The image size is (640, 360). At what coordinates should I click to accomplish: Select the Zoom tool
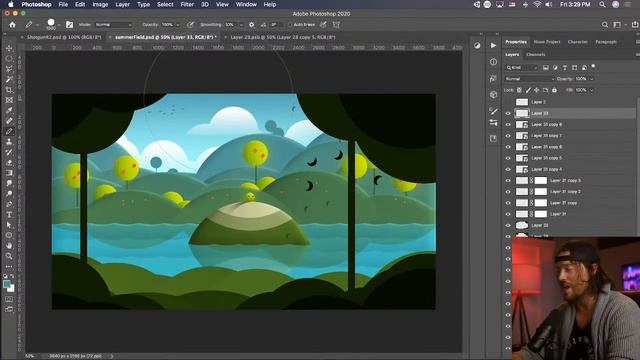(x=9, y=256)
